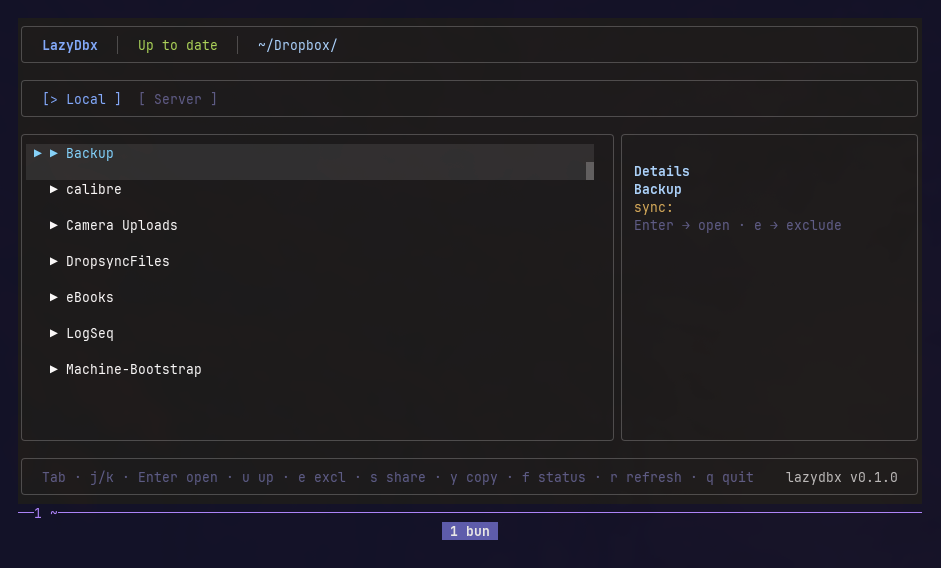Click the j/k shortcut hint
This screenshot has height=568, width=941.
(102, 477)
